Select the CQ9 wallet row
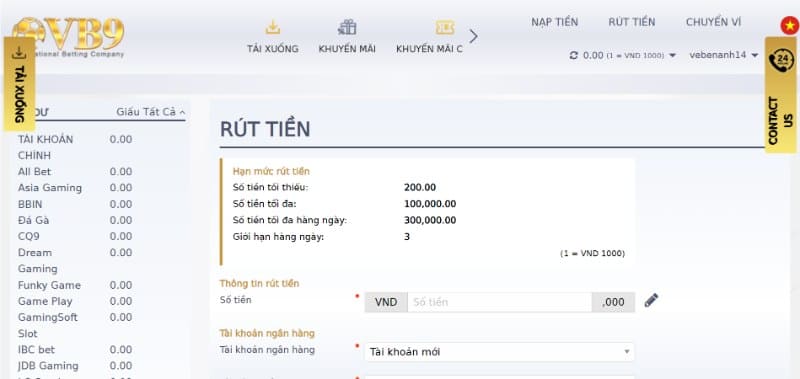The width and height of the screenshot is (800, 379). (x=75, y=237)
